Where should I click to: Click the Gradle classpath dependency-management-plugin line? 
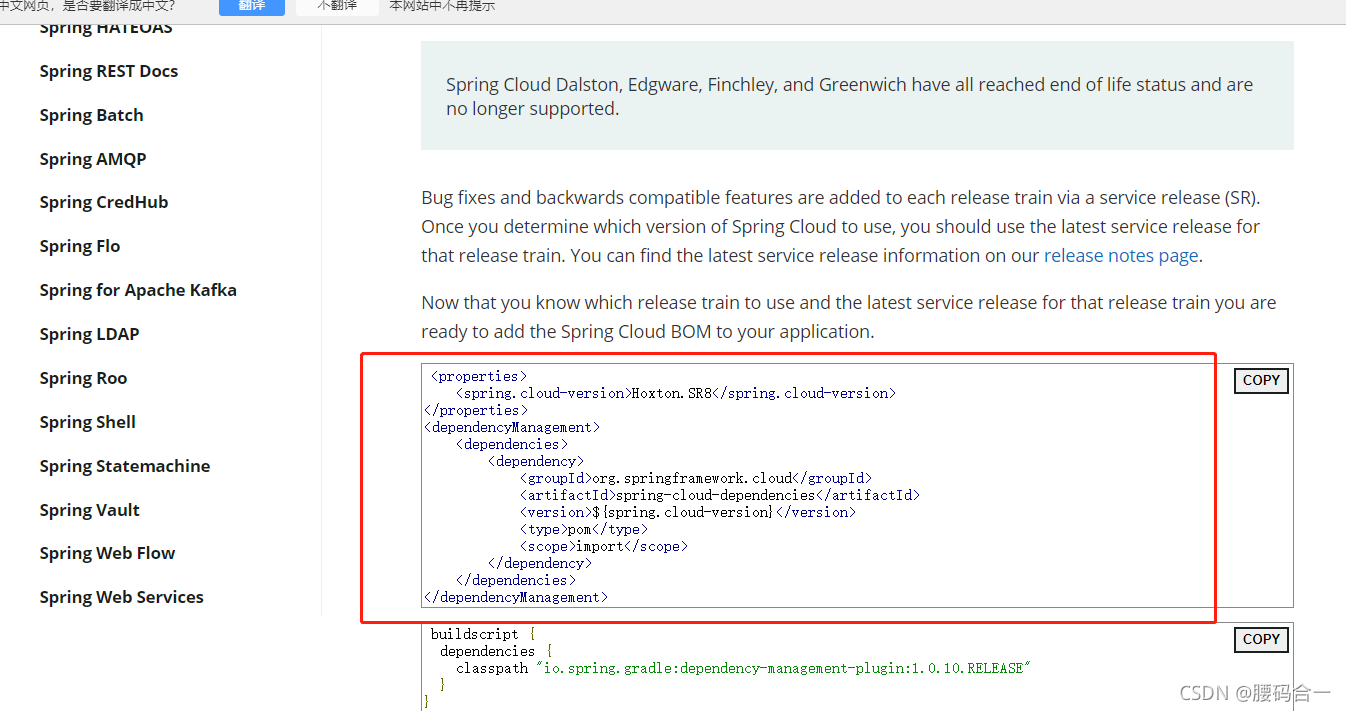tap(744, 668)
